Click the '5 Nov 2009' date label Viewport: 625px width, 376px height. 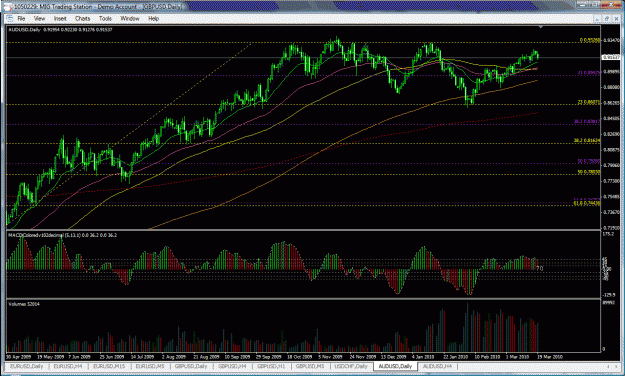pos(330,357)
